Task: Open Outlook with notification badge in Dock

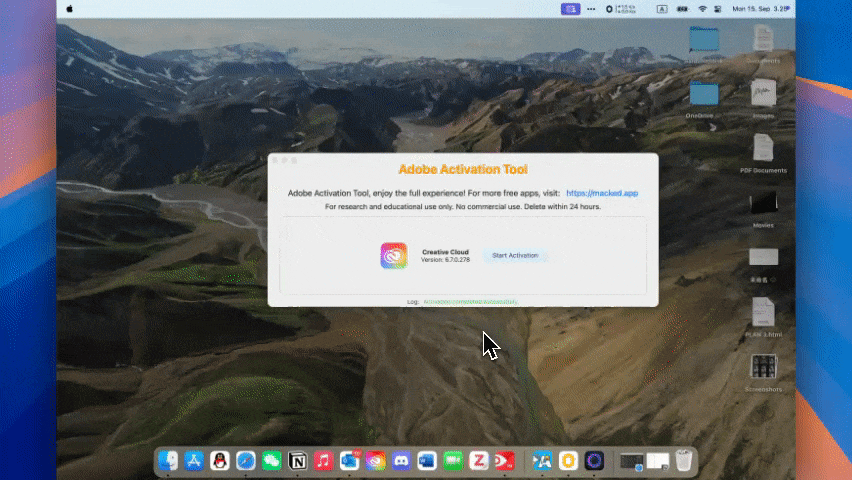Action: pyautogui.click(x=349, y=461)
